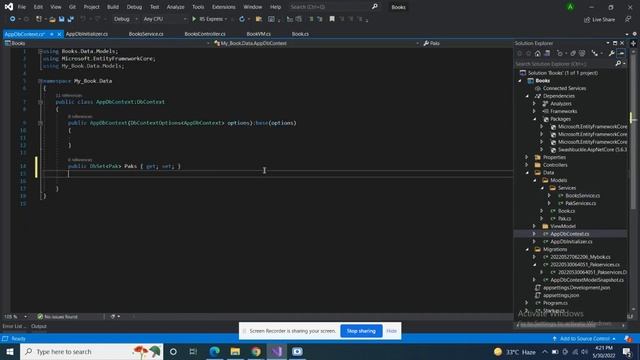Screen dimensions: 640x360
Task: Open Microsoft Edge from the taskbar
Action: (214, 351)
